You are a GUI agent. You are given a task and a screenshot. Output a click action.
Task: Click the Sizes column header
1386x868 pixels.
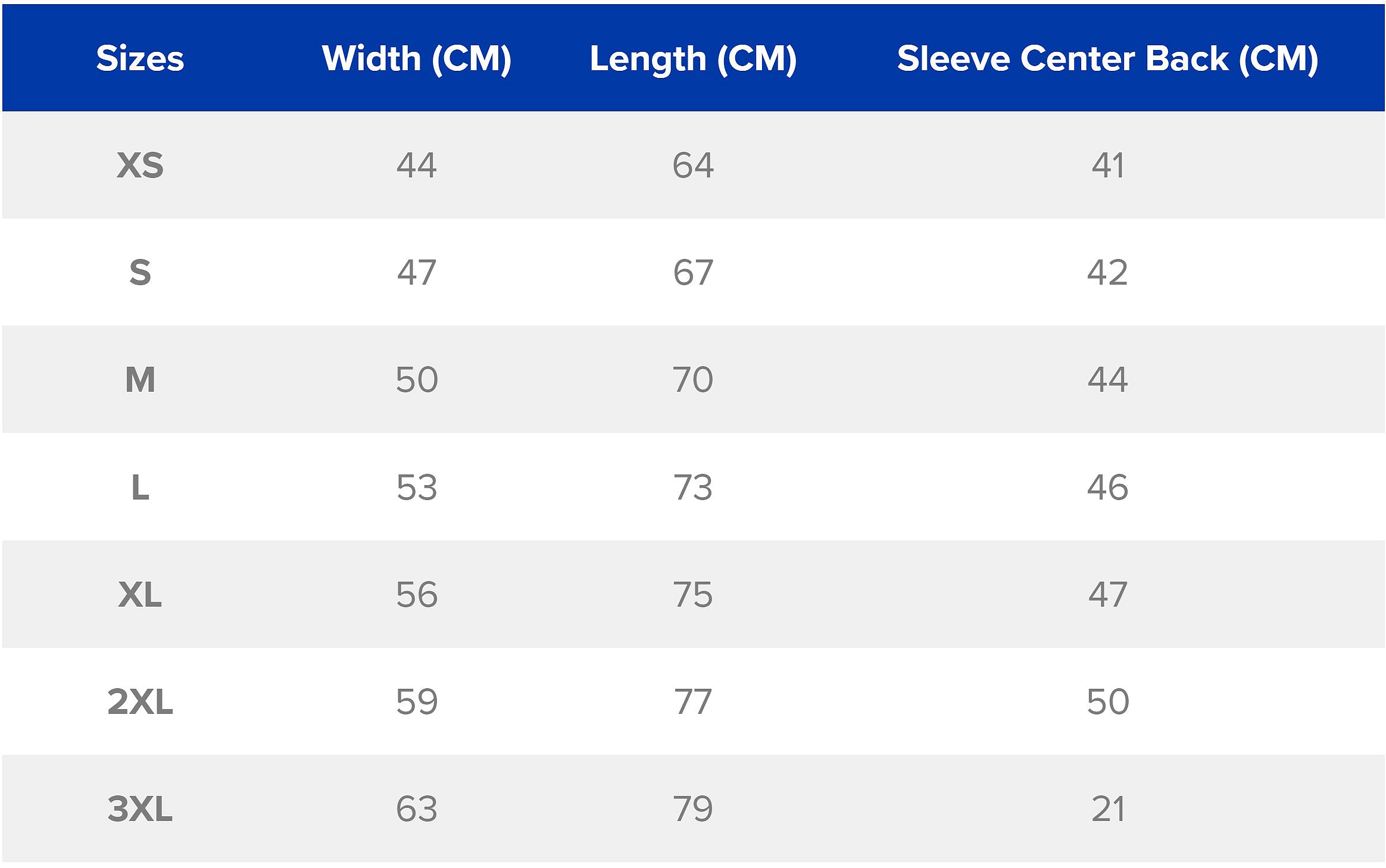click(x=140, y=58)
